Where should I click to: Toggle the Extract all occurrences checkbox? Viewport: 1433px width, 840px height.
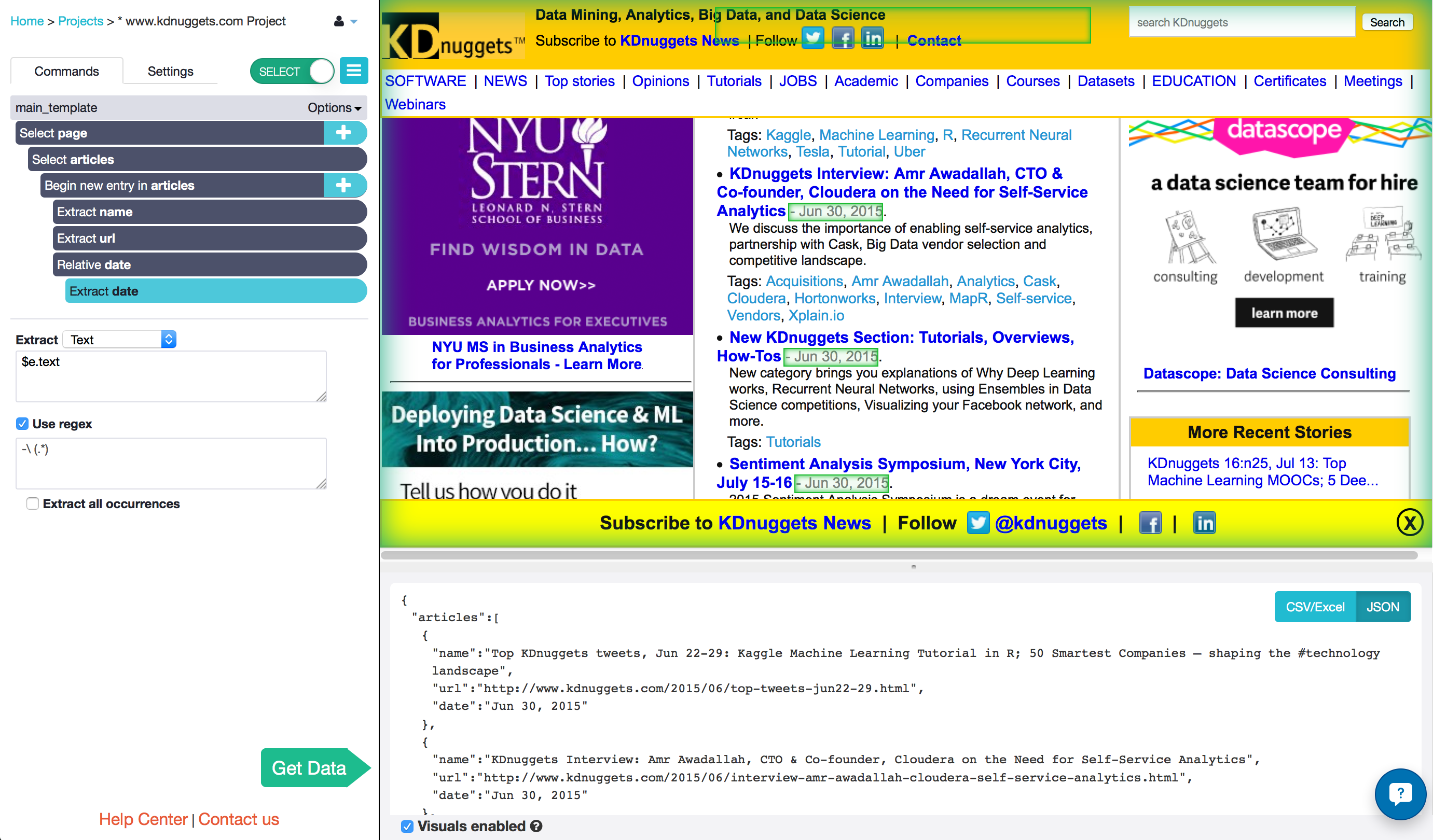[32, 503]
